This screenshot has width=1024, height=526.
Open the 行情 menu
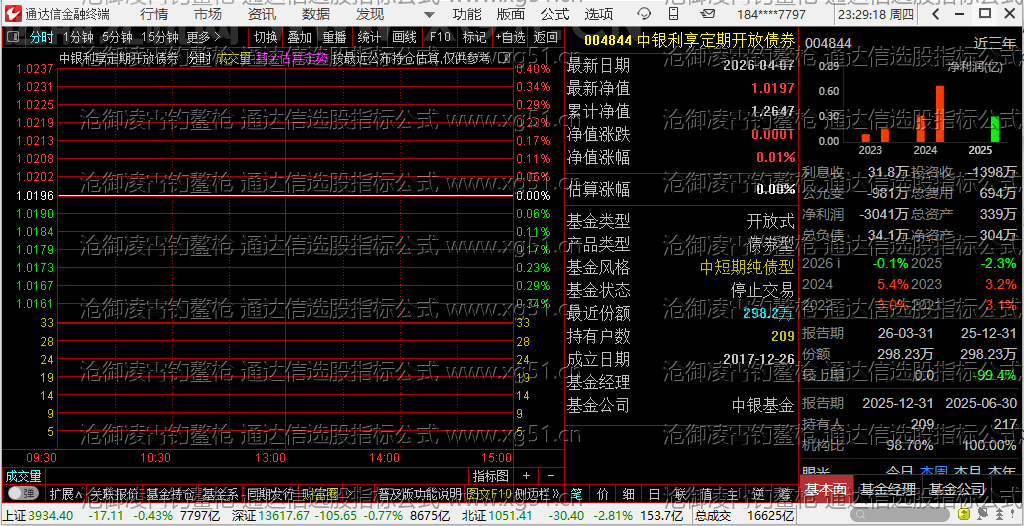[x=153, y=14]
